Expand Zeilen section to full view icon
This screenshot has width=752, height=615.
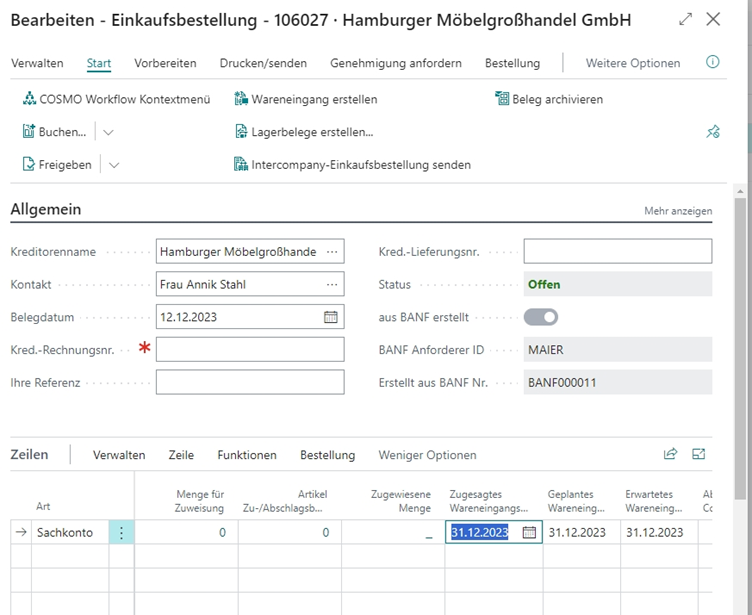699,454
